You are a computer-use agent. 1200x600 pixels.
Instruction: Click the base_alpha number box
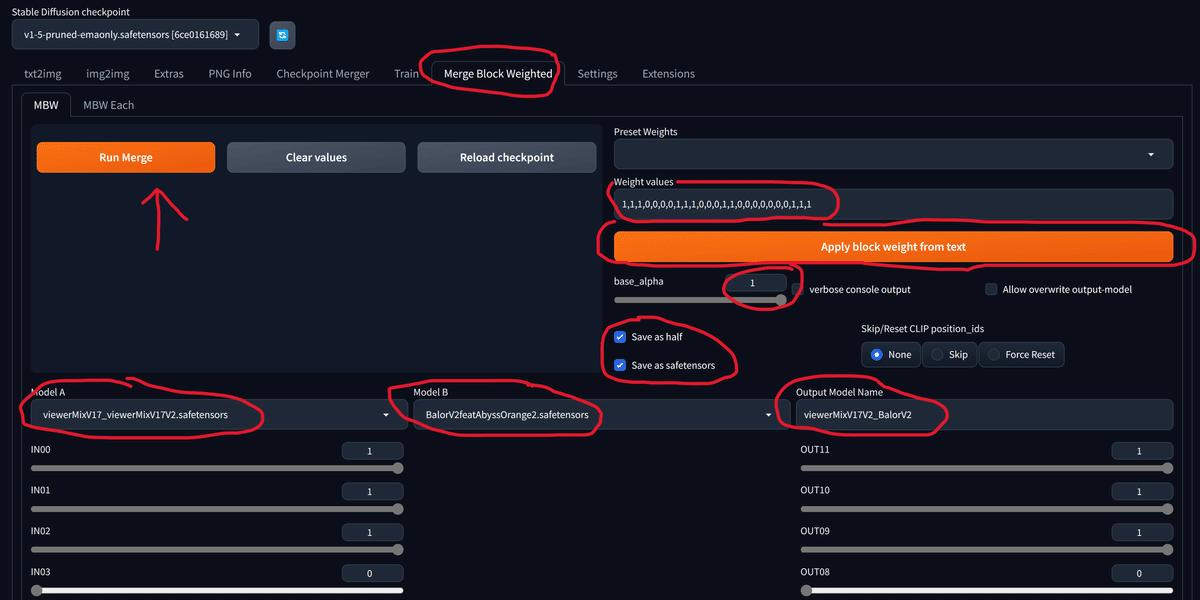pyautogui.click(x=756, y=284)
